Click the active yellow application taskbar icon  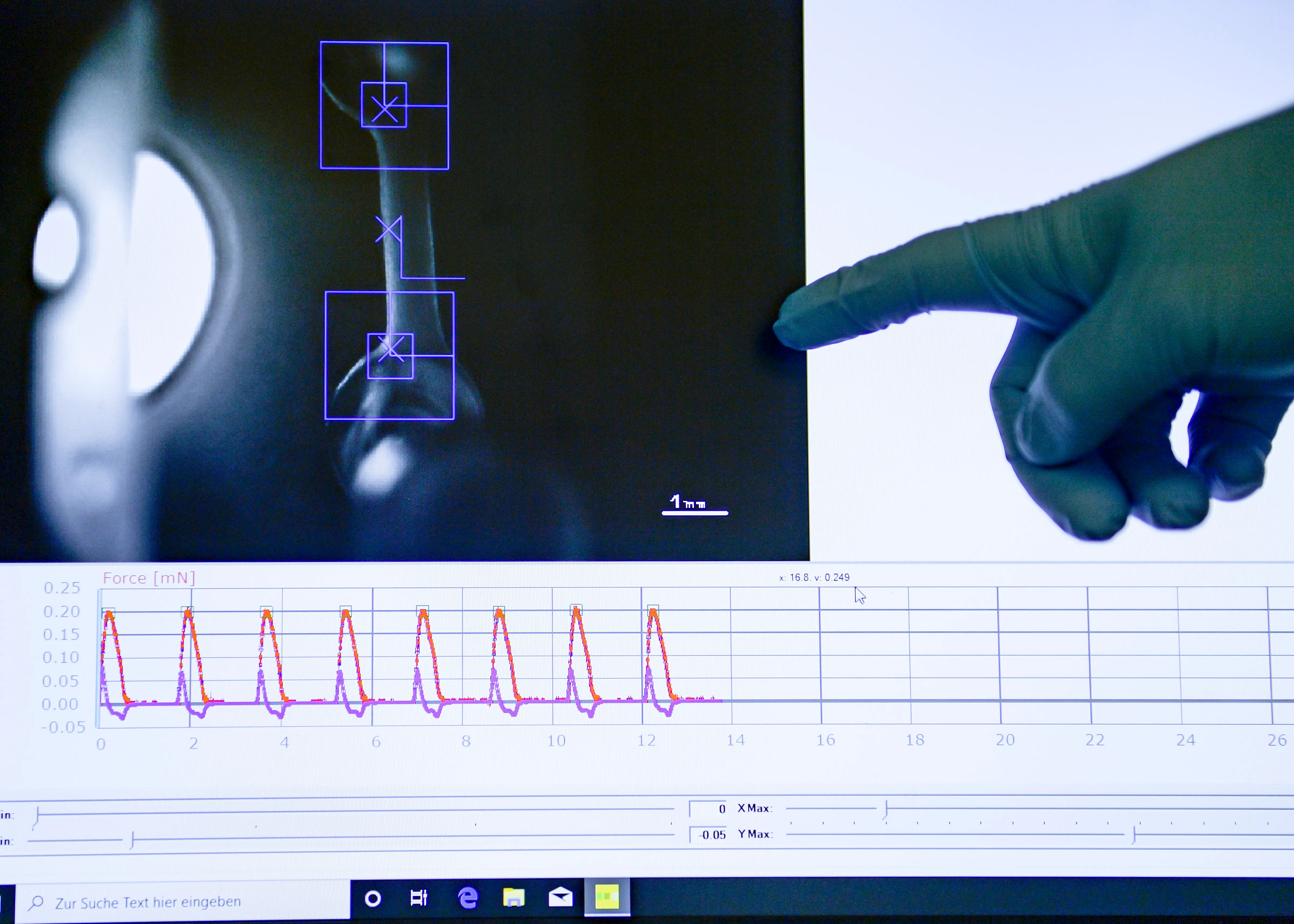click(607, 897)
